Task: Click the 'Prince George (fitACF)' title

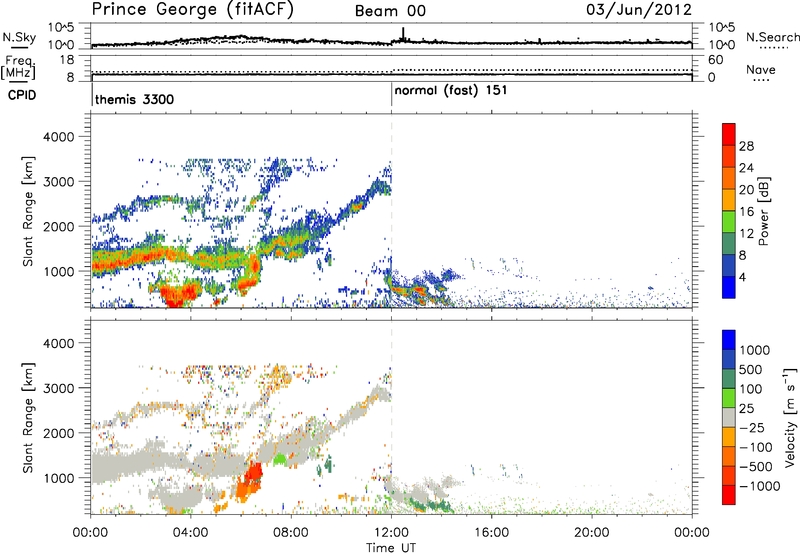Action: tap(193, 10)
